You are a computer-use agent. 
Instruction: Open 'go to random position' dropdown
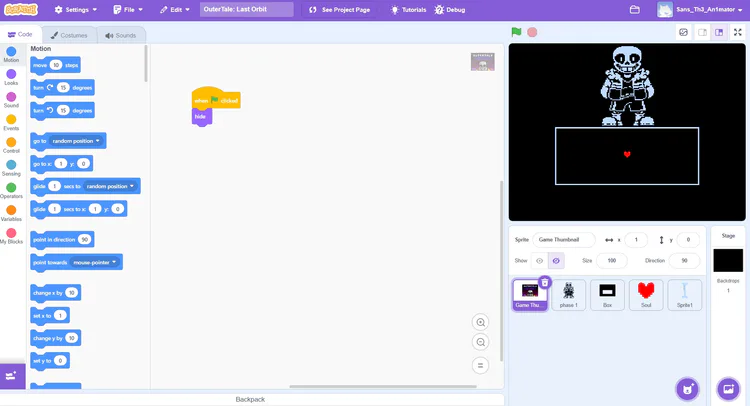(x=76, y=141)
